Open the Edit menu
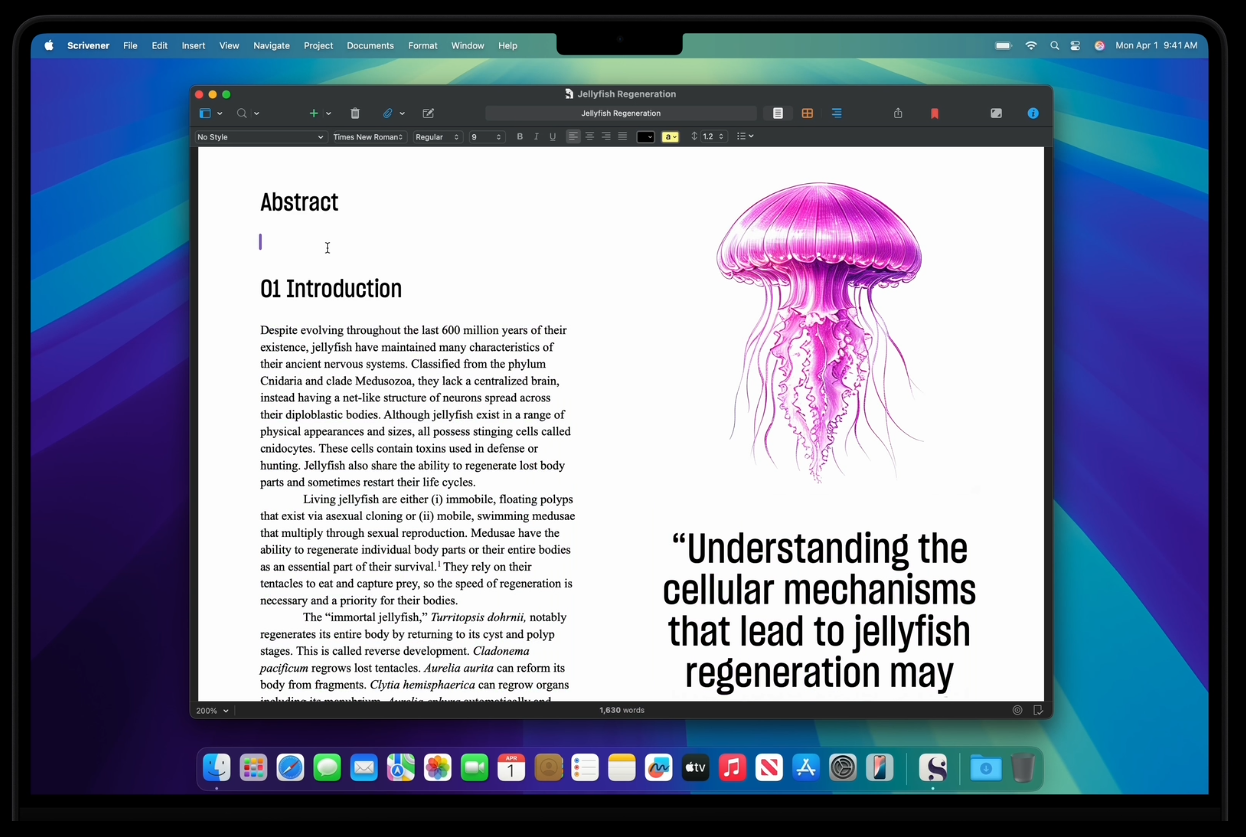This screenshot has height=837, width=1246. (159, 45)
